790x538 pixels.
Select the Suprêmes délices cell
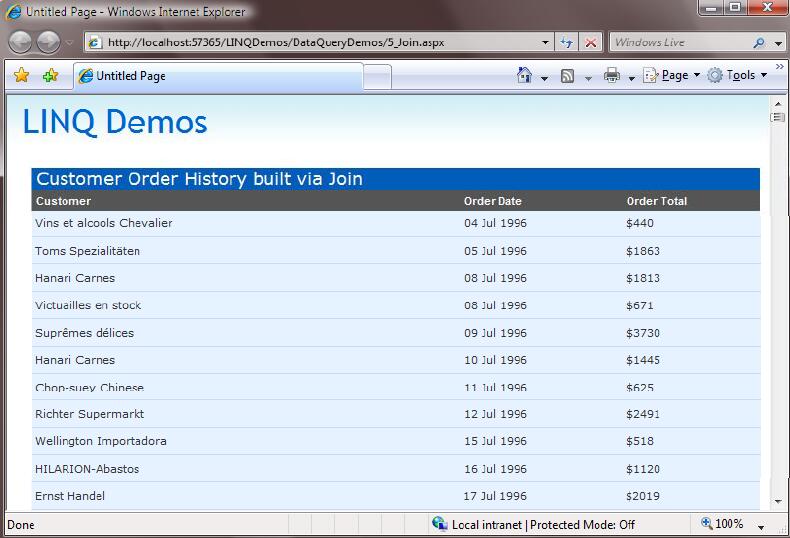click(x=85, y=333)
